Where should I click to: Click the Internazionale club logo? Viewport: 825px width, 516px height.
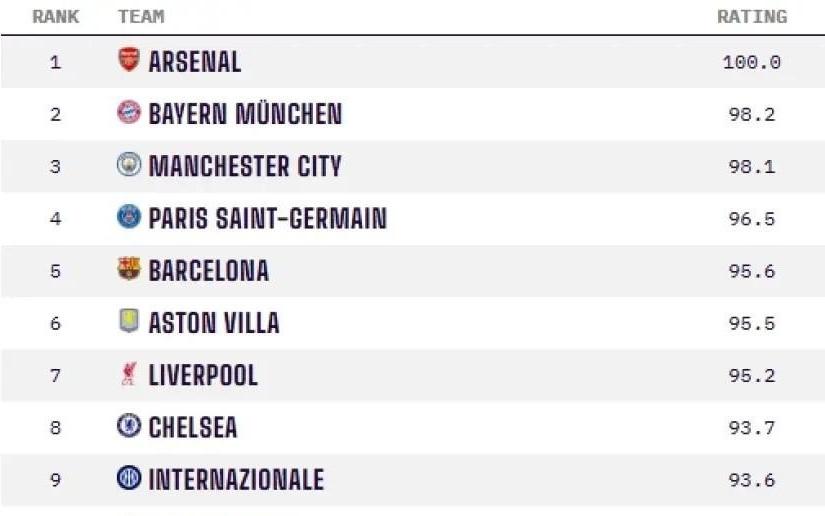point(129,479)
